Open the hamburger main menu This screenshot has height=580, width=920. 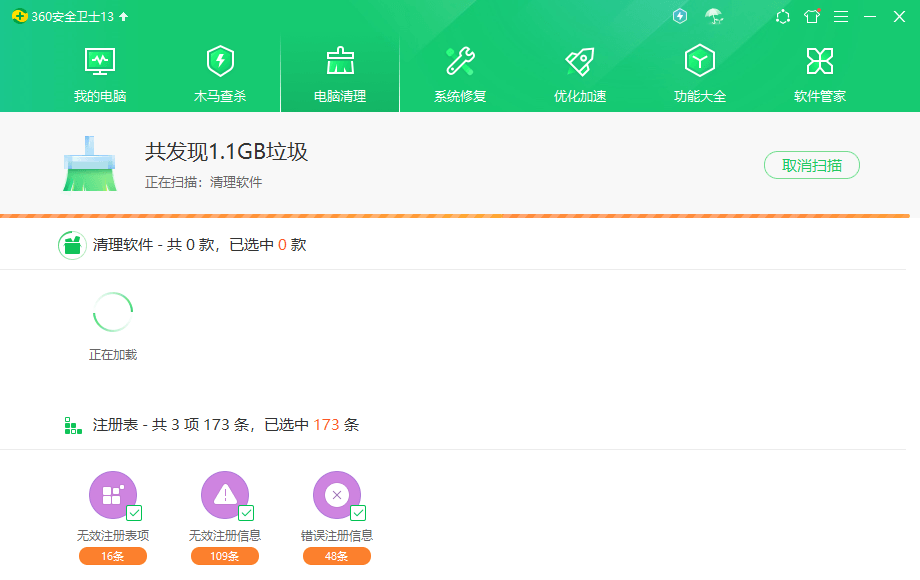841,16
